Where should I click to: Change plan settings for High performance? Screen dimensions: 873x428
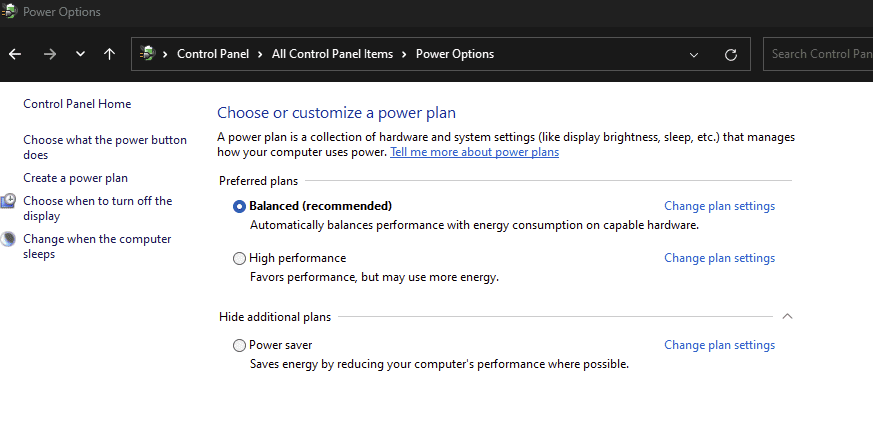(719, 258)
